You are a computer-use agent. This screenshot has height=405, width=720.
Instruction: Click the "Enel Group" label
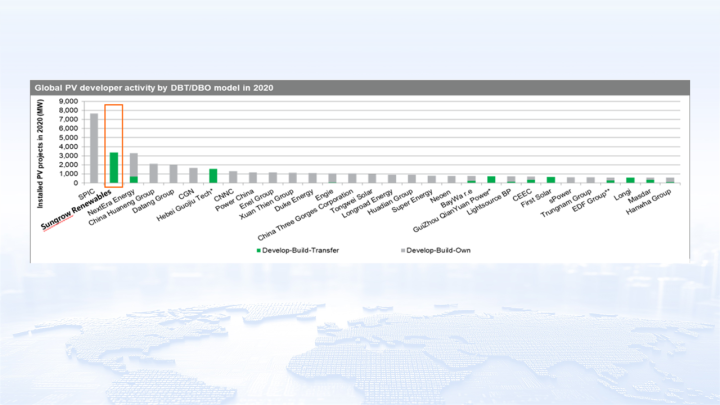pos(257,199)
